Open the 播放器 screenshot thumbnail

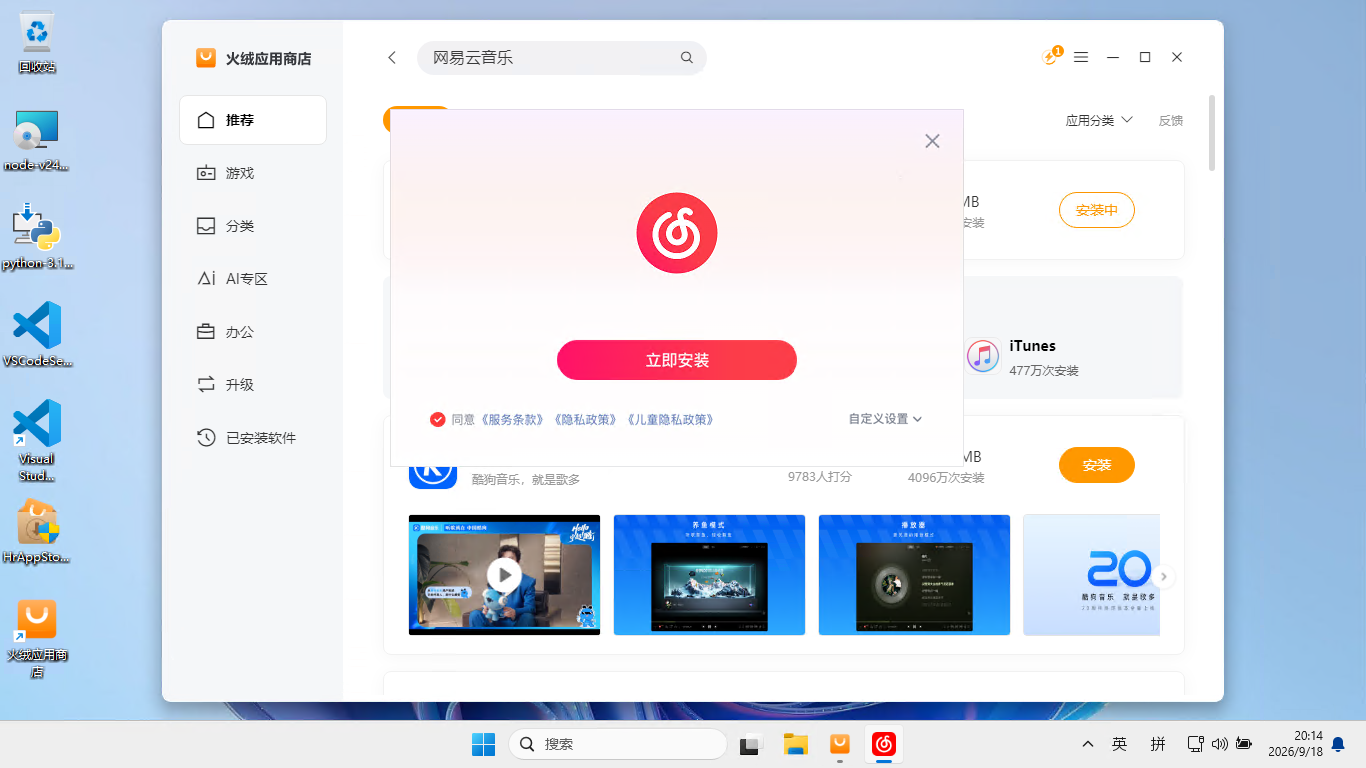click(914, 575)
